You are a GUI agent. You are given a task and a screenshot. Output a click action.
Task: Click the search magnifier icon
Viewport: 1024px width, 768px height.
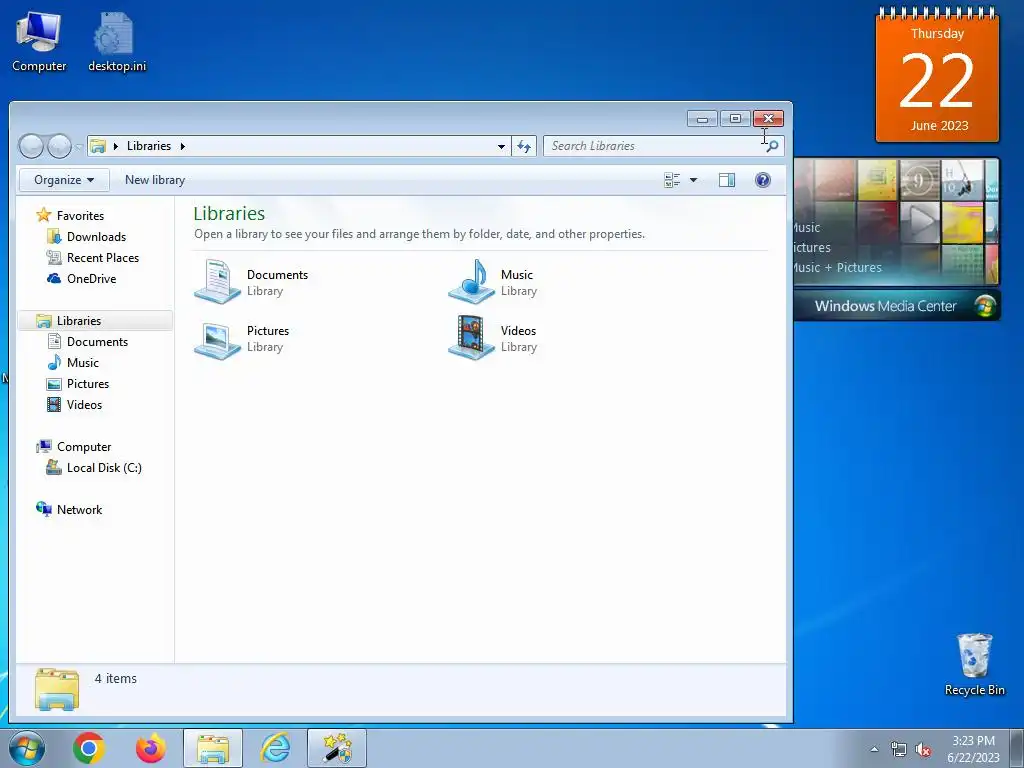click(772, 146)
